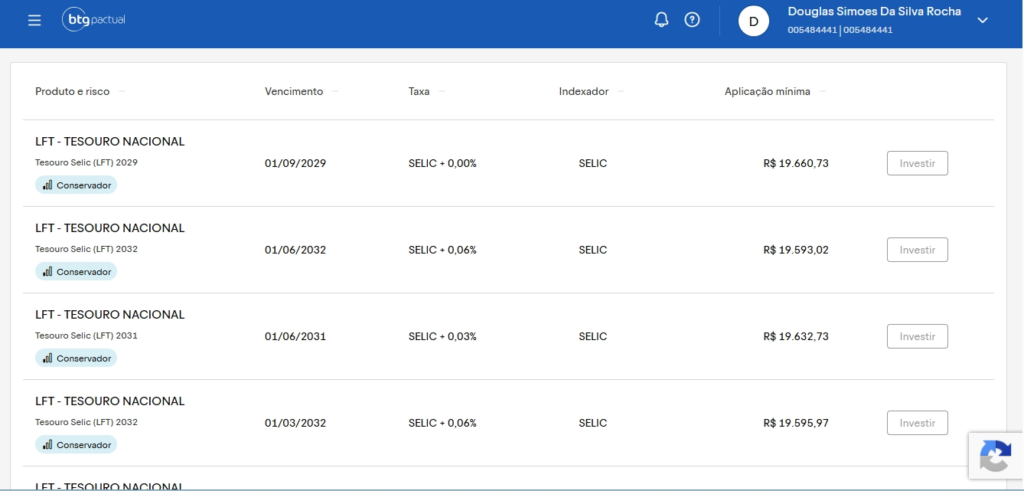Click LFT - TESOURO NACIONAL title in 2031 row

tap(110, 314)
